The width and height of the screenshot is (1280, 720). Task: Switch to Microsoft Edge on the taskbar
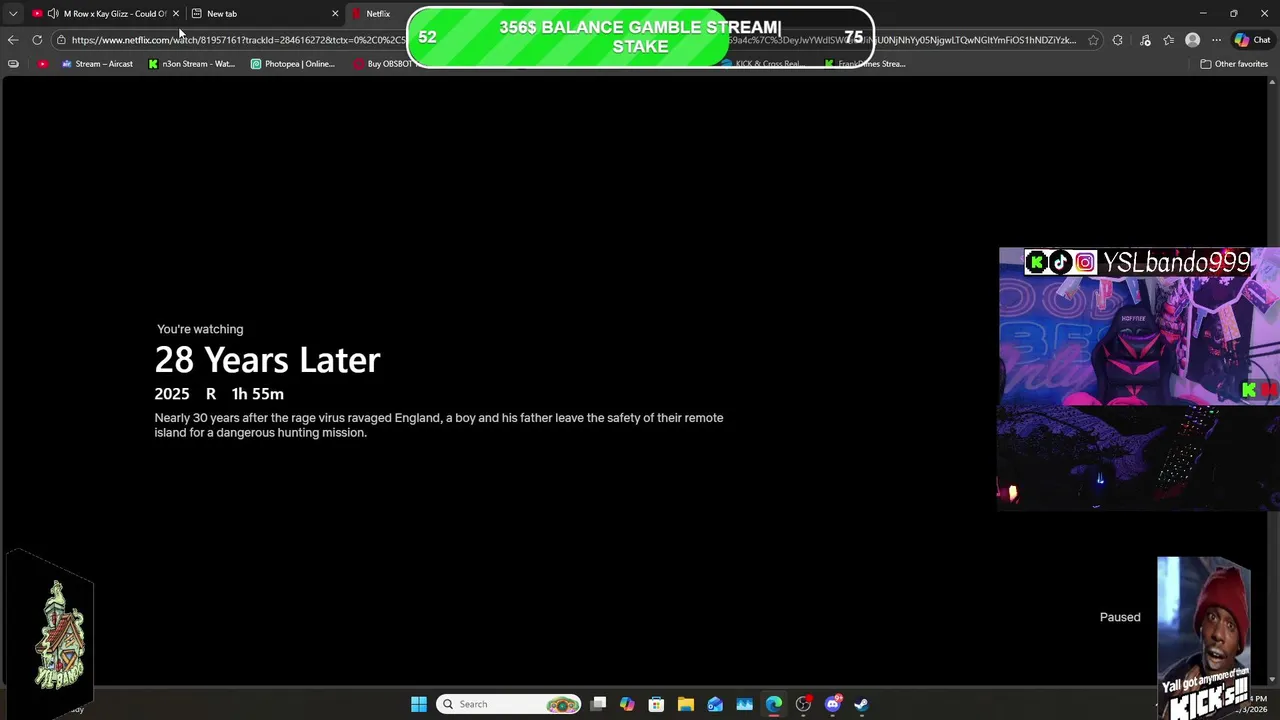pos(773,704)
